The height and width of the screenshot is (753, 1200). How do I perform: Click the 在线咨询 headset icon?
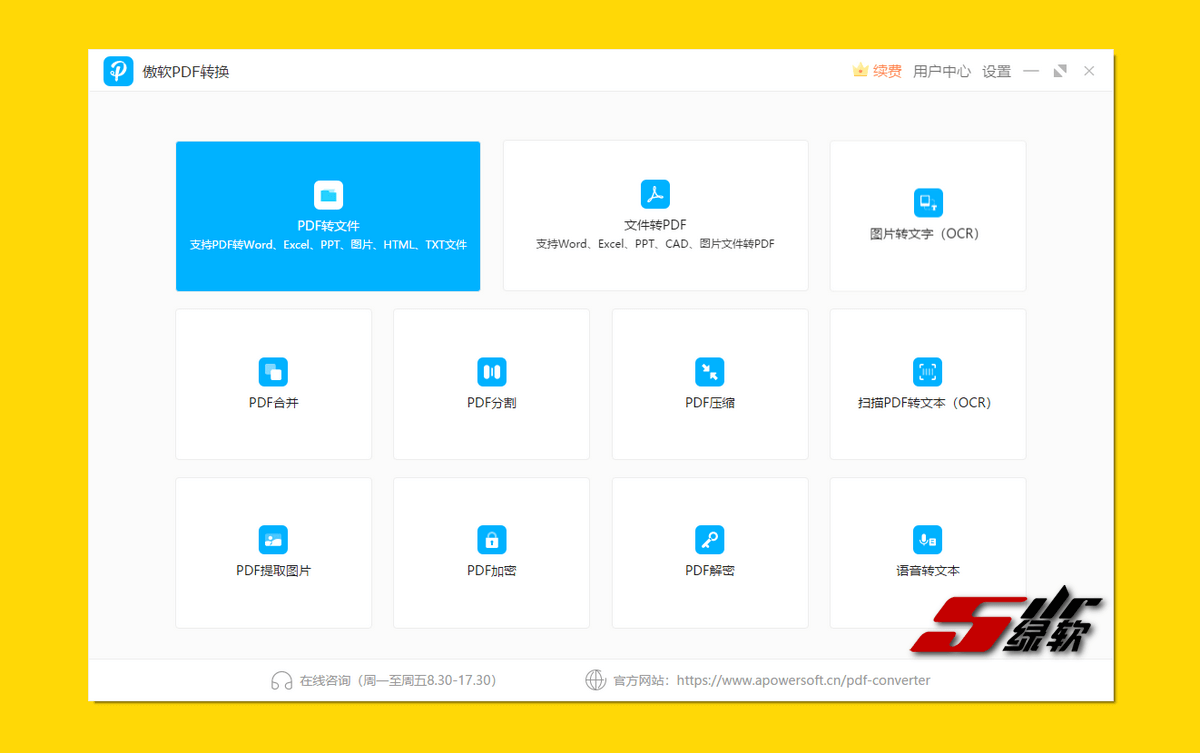pos(281,681)
